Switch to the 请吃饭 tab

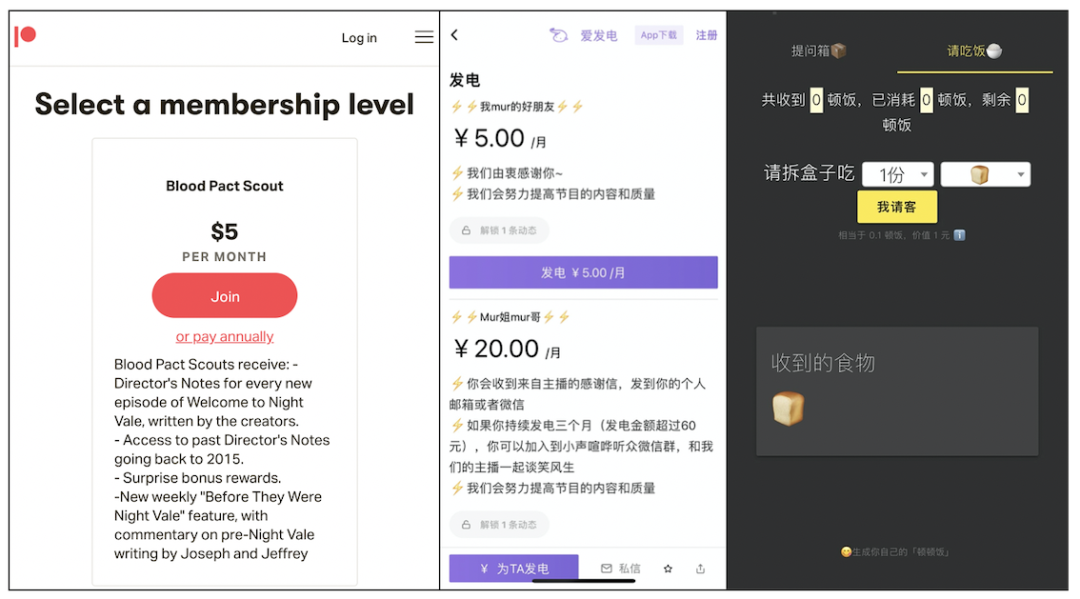974,51
